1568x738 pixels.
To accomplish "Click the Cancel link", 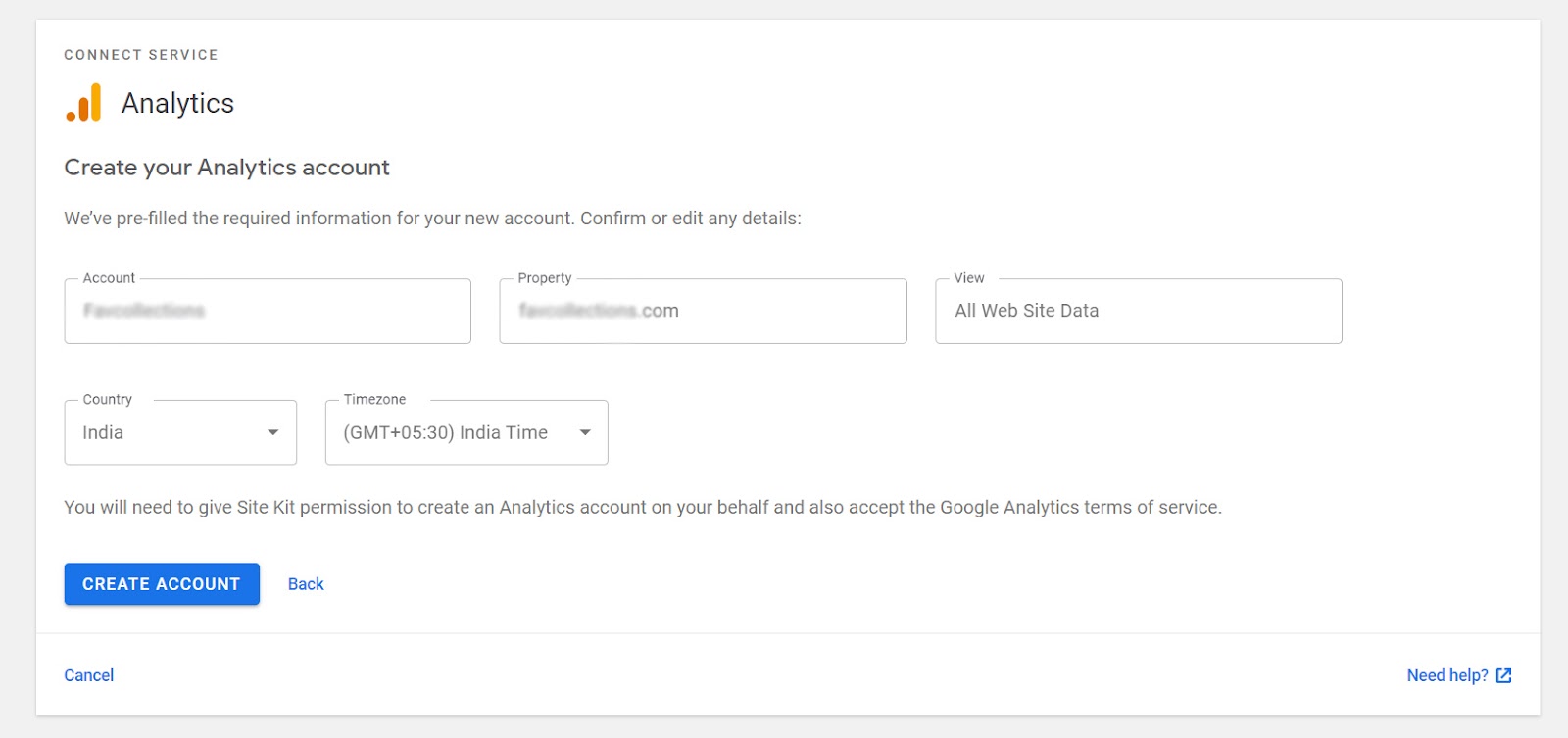I will [89, 675].
